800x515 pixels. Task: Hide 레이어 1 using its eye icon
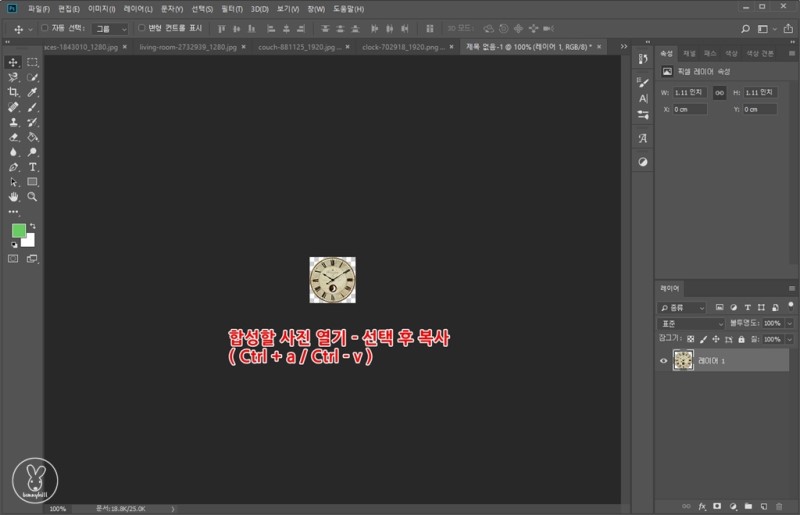[x=664, y=361]
